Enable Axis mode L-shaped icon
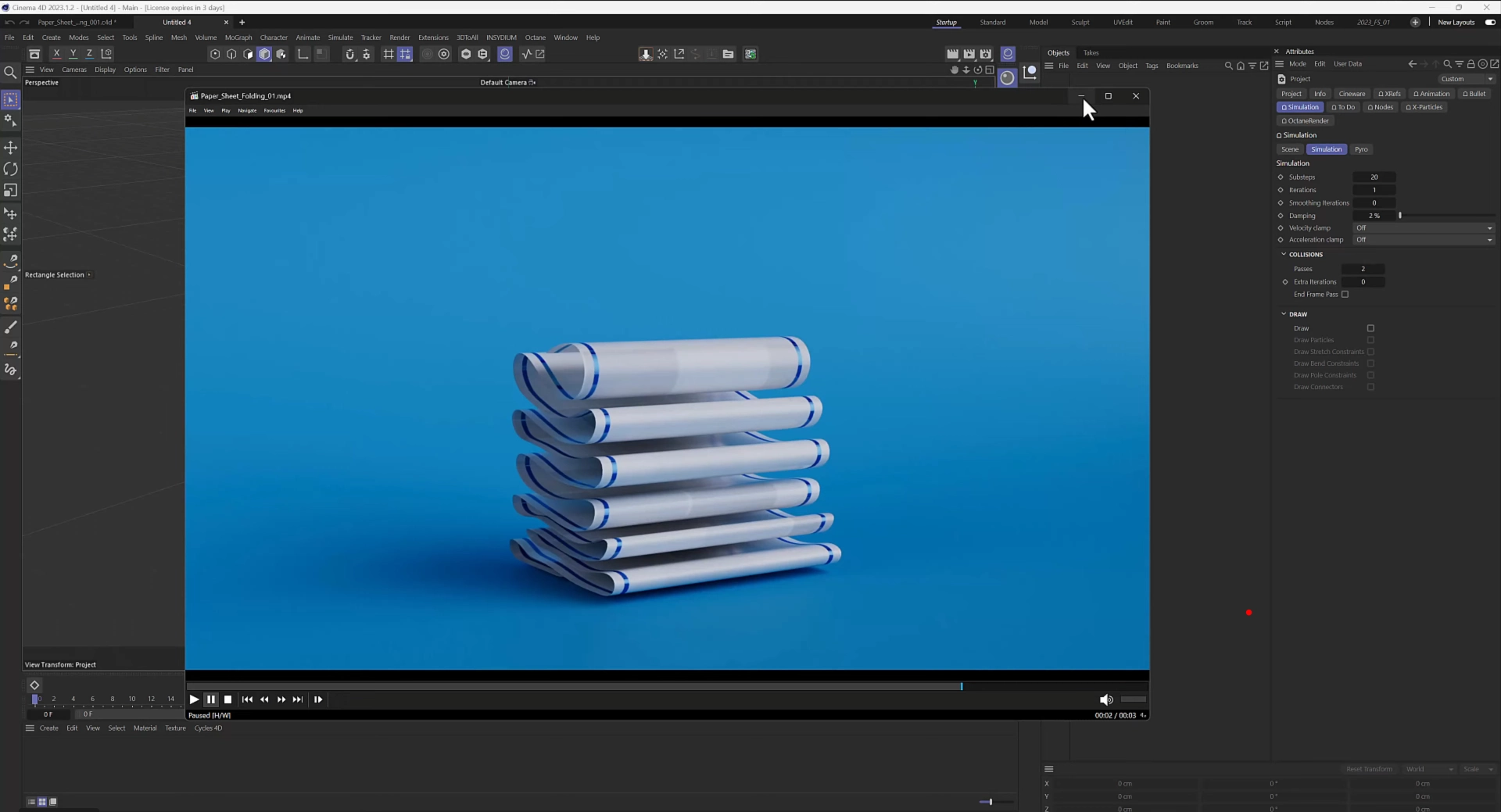Viewport: 1501px width, 812px height. tap(303, 54)
